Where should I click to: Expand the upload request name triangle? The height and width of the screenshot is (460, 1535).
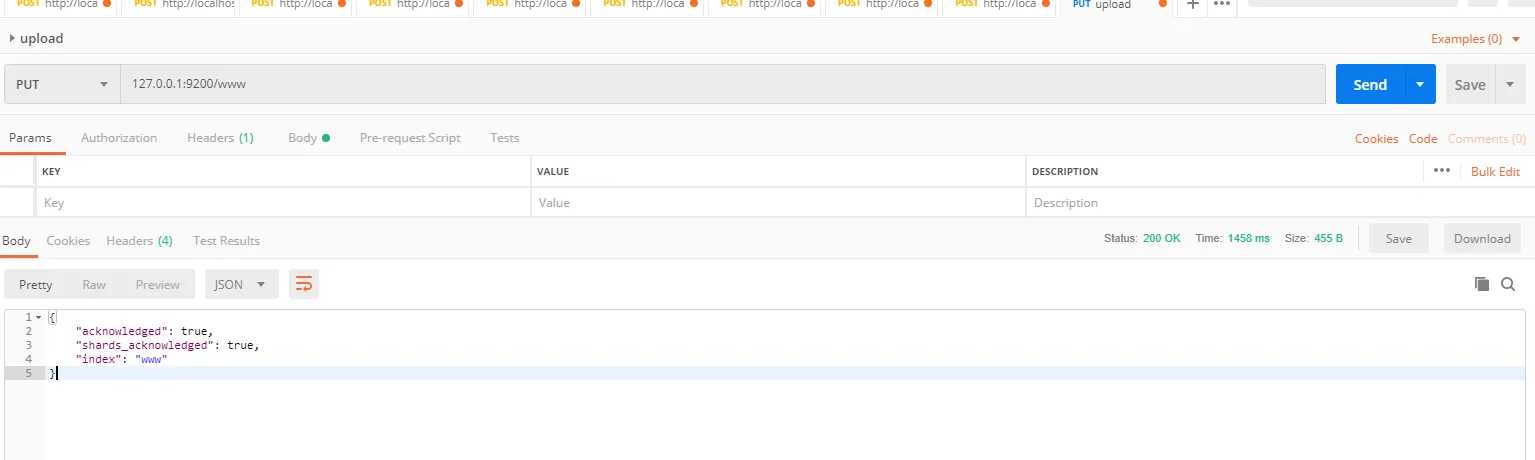click(12, 39)
